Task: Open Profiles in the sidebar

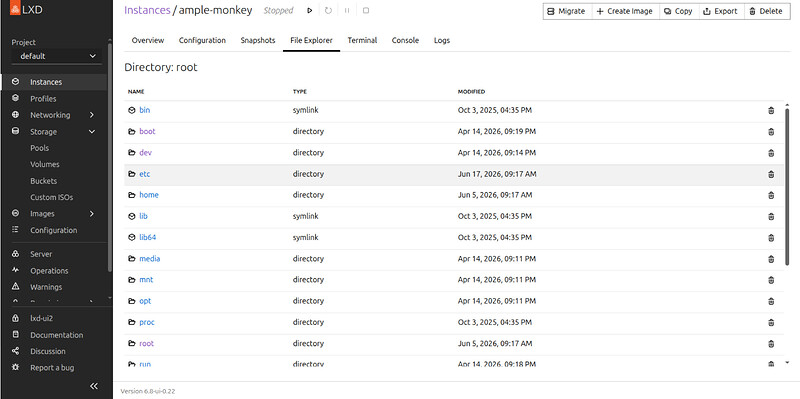Action: tap(54, 98)
